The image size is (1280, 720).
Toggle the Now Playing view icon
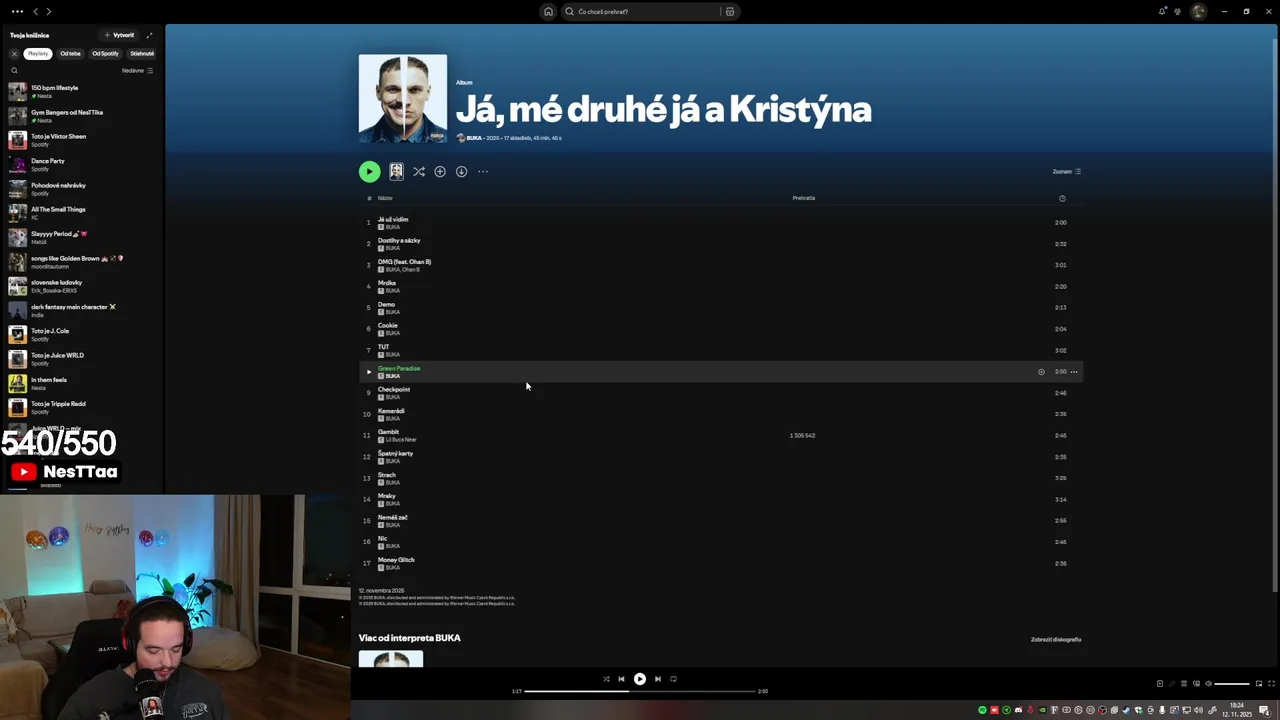click(x=1160, y=684)
